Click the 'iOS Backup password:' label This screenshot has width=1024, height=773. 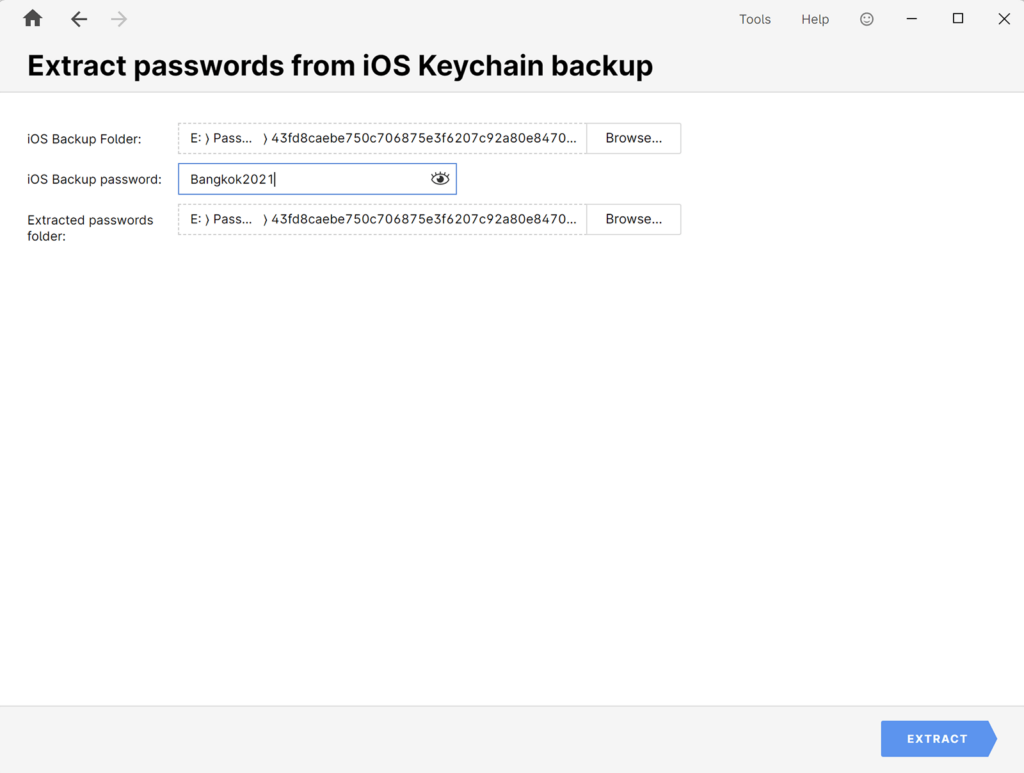point(94,180)
